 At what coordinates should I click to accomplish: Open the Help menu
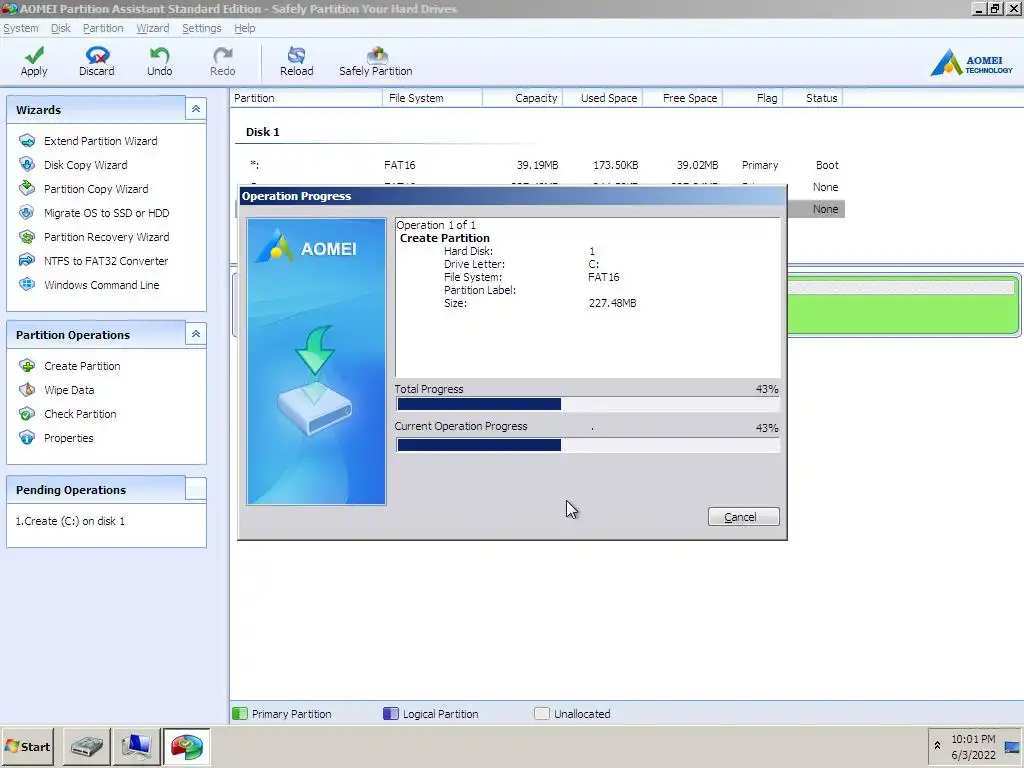click(245, 28)
